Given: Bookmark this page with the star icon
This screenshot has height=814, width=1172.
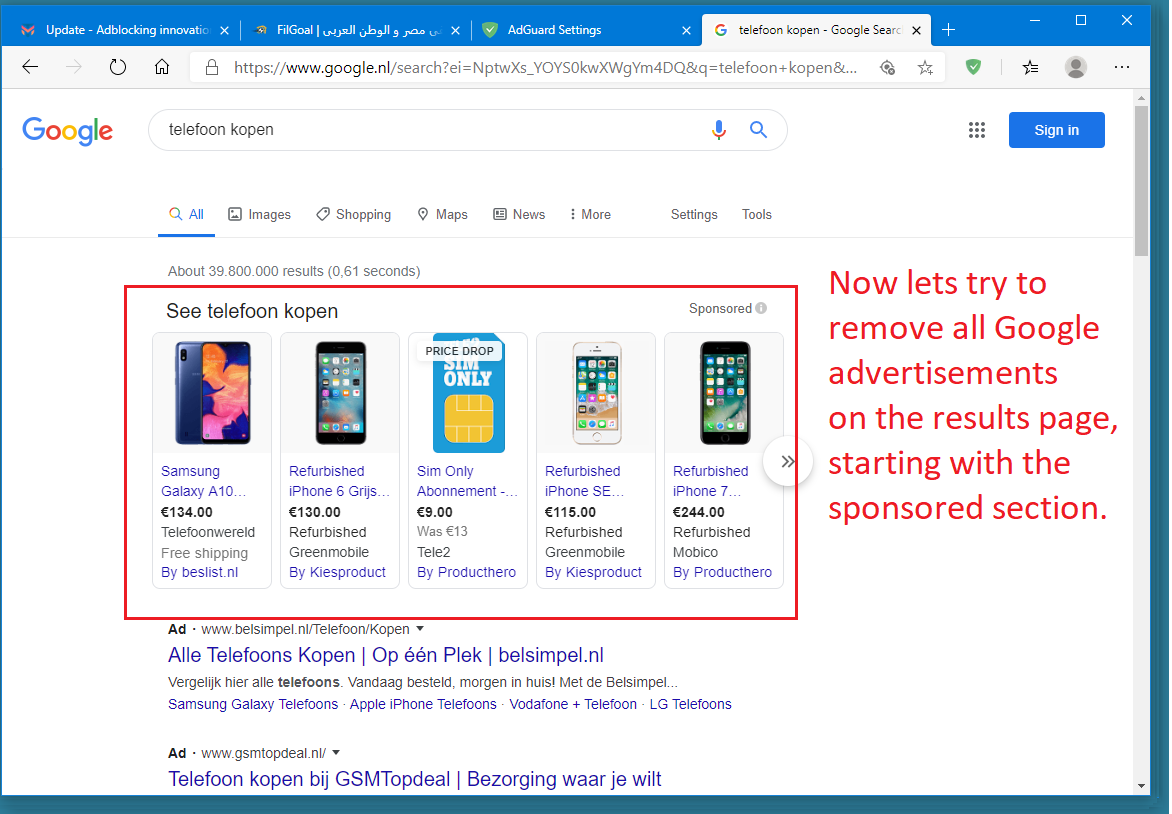Looking at the screenshot, I should coord(925,67).
